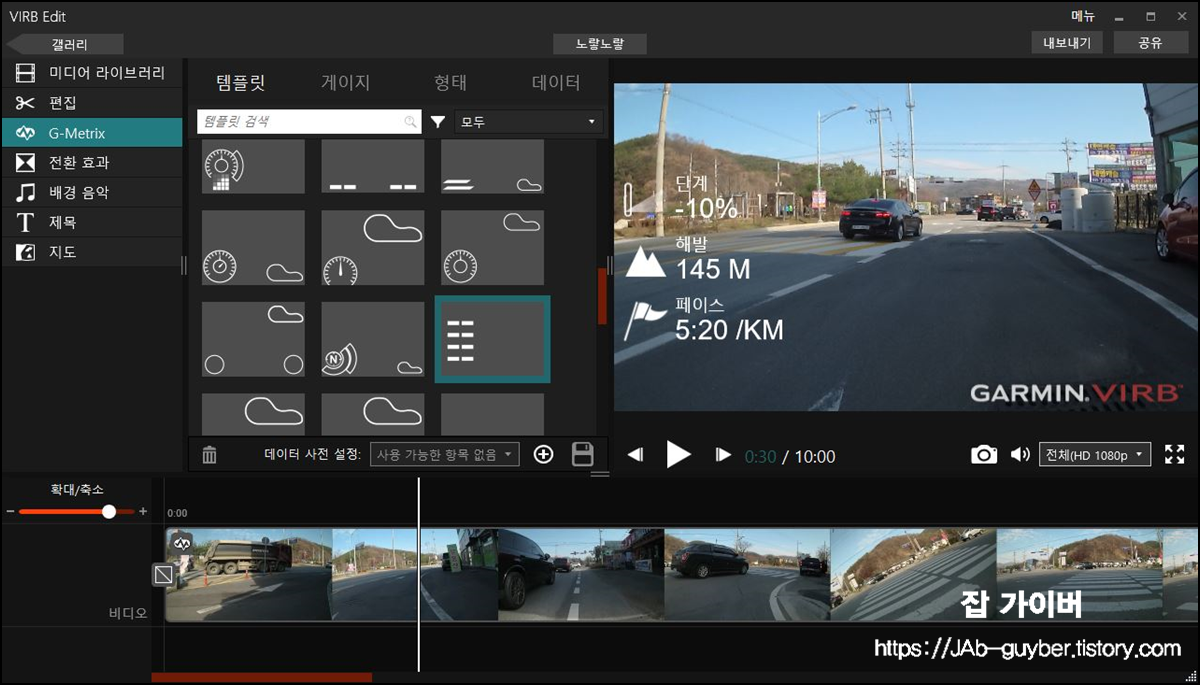Select the template with two dashed bars
Viewport: 1200px width, 685px height.
click(372, 166)
